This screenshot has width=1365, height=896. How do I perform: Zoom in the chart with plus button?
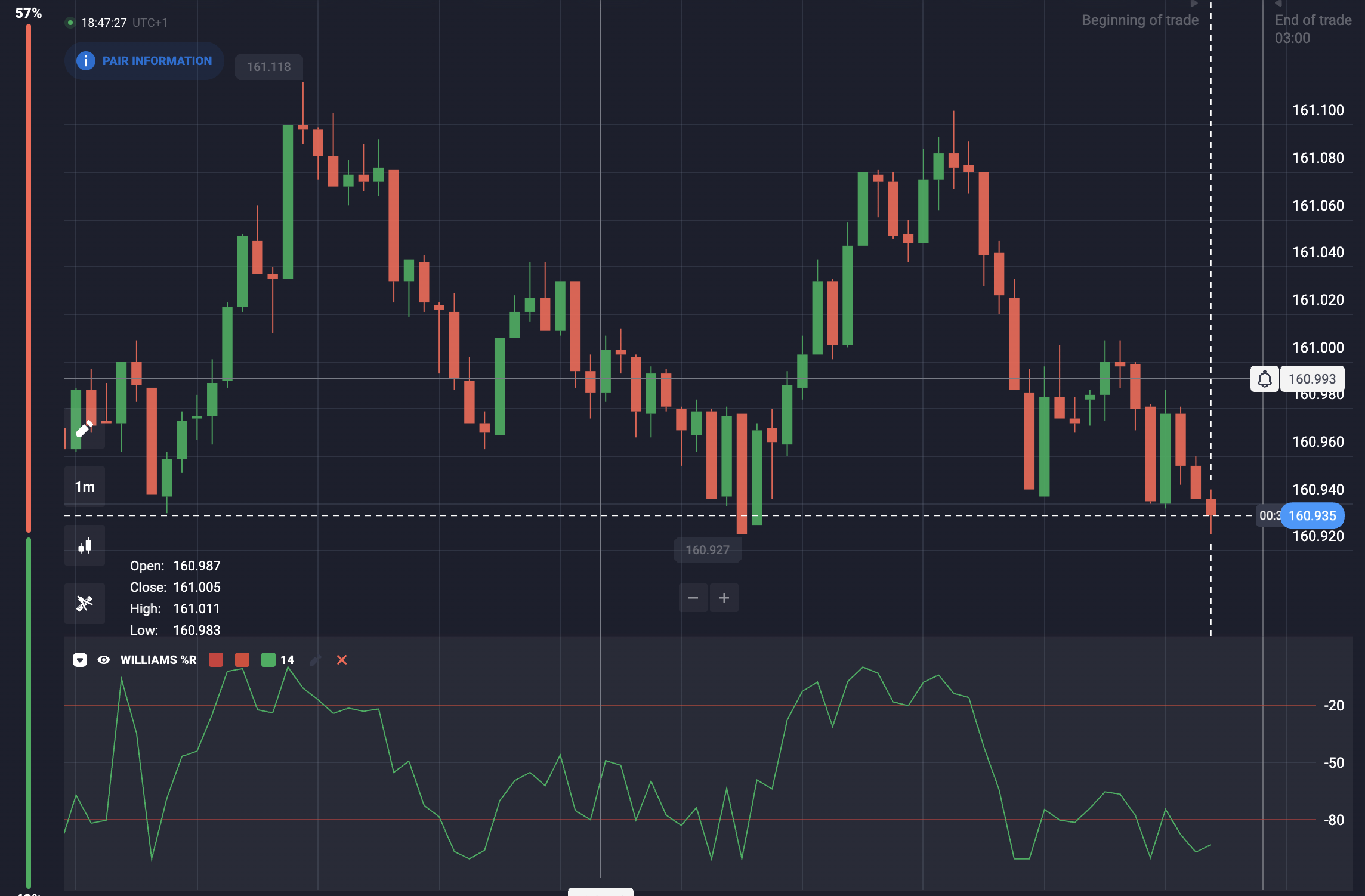pyautogui.click(x=724, y=598)
